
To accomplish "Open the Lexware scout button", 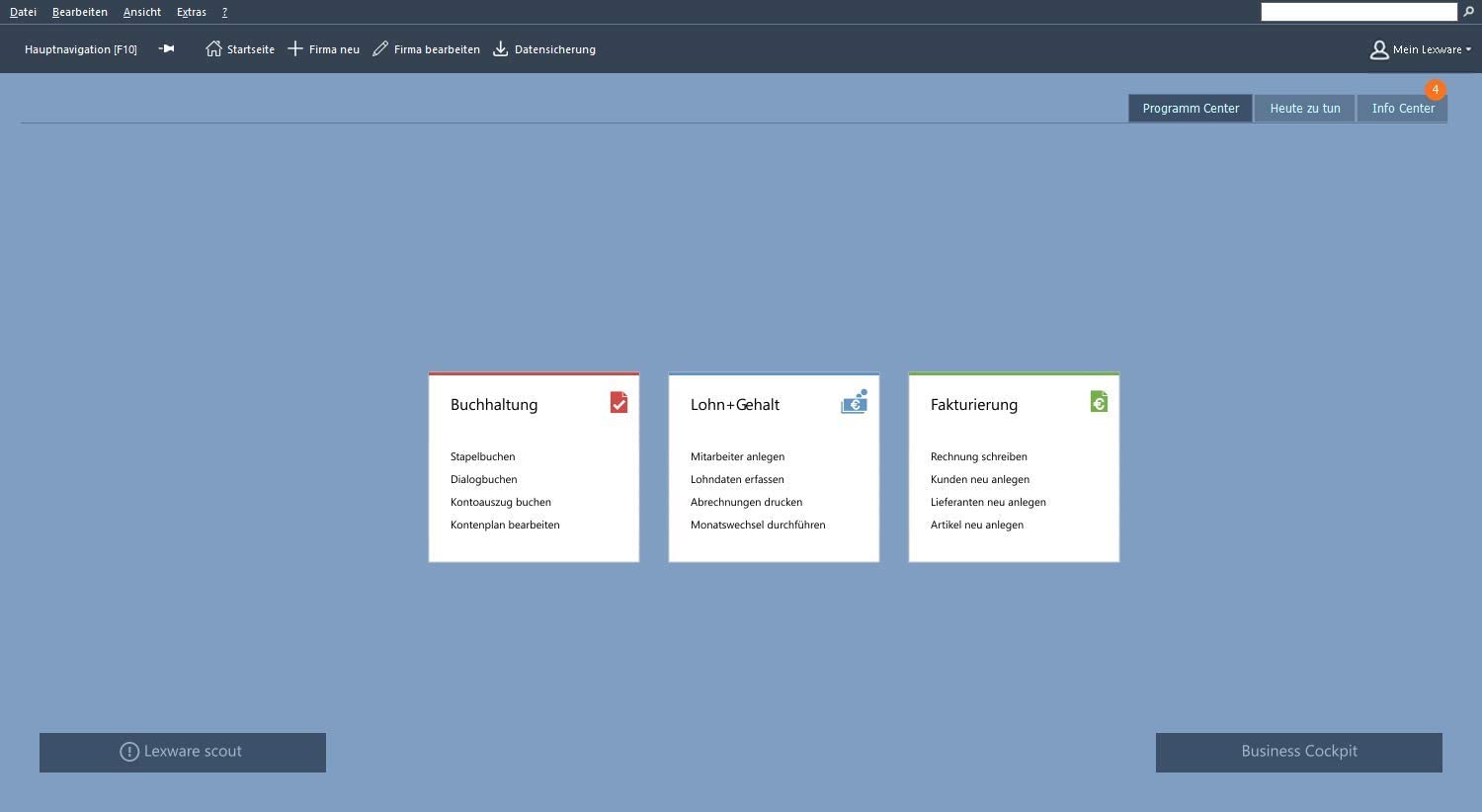I will click(183, 752).
